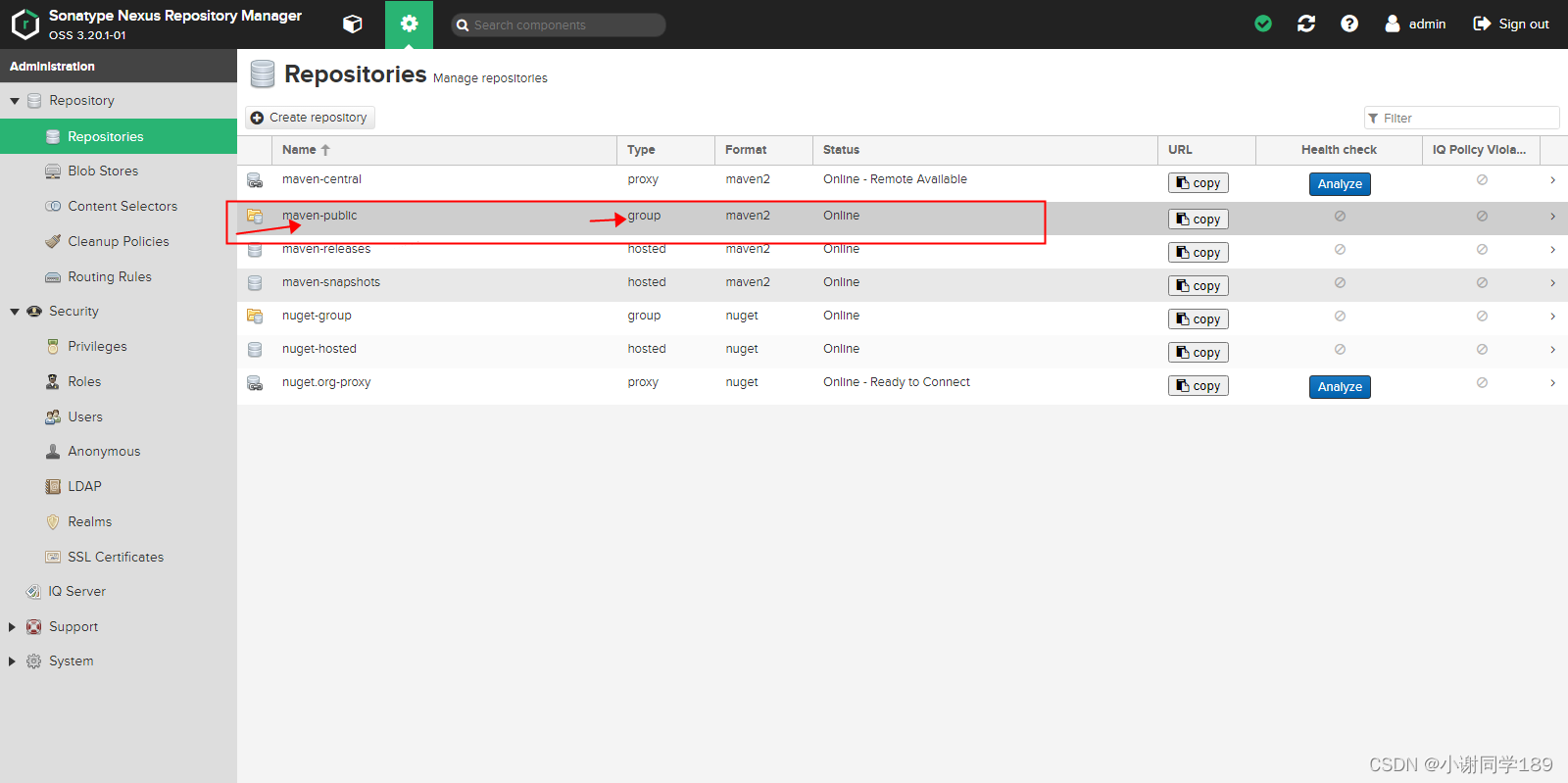This screenshot has width=1568, height=783.
Task: Expand the System tree section
Action: tap(13, 661)
